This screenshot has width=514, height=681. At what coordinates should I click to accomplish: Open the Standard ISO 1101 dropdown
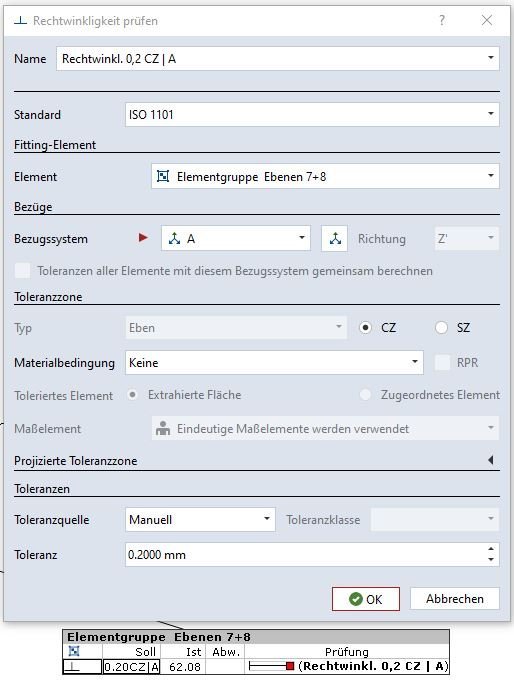(x=312, y=115)
